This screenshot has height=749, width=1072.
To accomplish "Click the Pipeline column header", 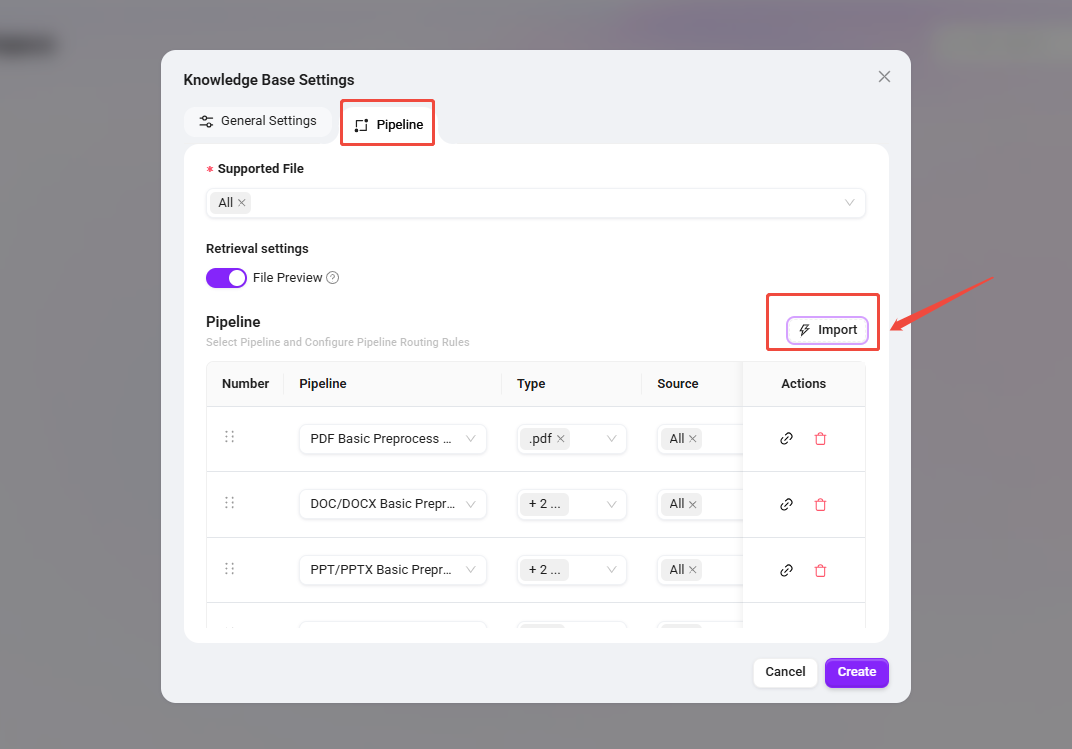I will point(323,384).
